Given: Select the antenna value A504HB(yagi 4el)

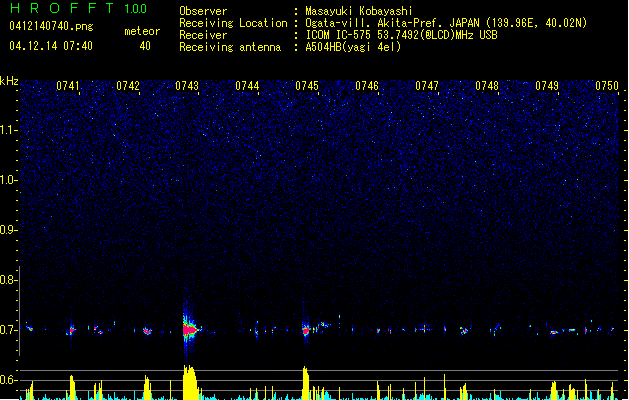Looking at the screenshot, I should tap(353, 47).
